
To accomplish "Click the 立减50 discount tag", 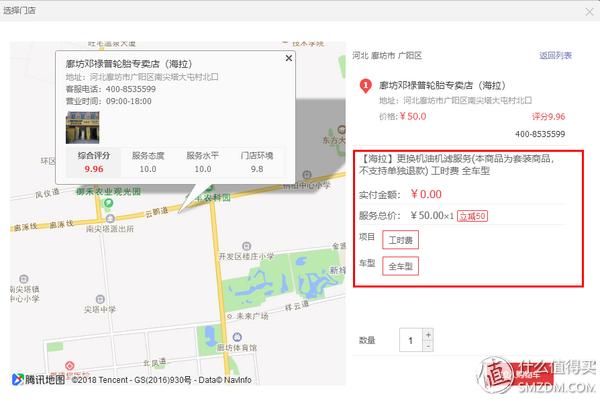I will 472,216.
